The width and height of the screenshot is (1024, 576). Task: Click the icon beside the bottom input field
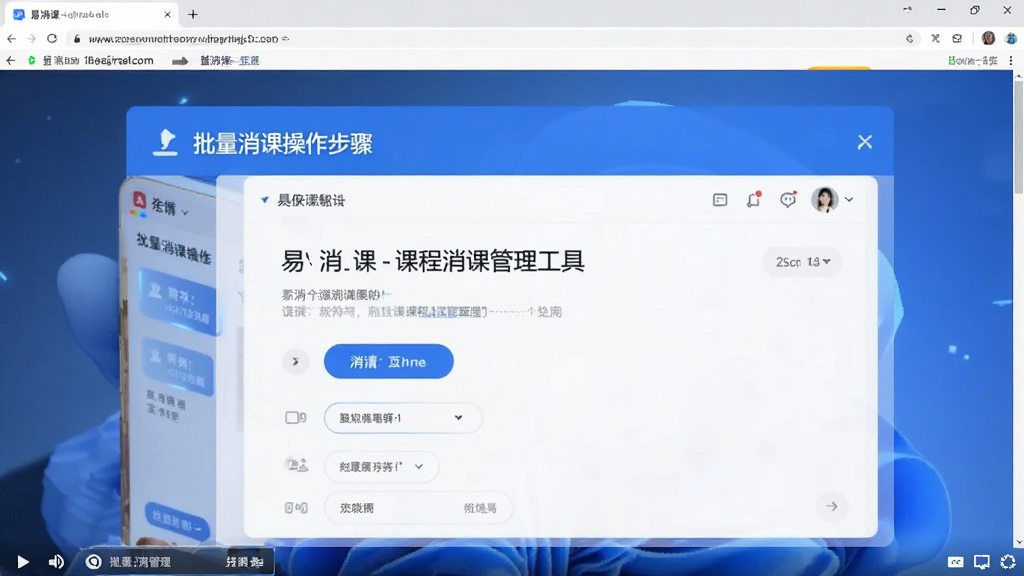296,507
